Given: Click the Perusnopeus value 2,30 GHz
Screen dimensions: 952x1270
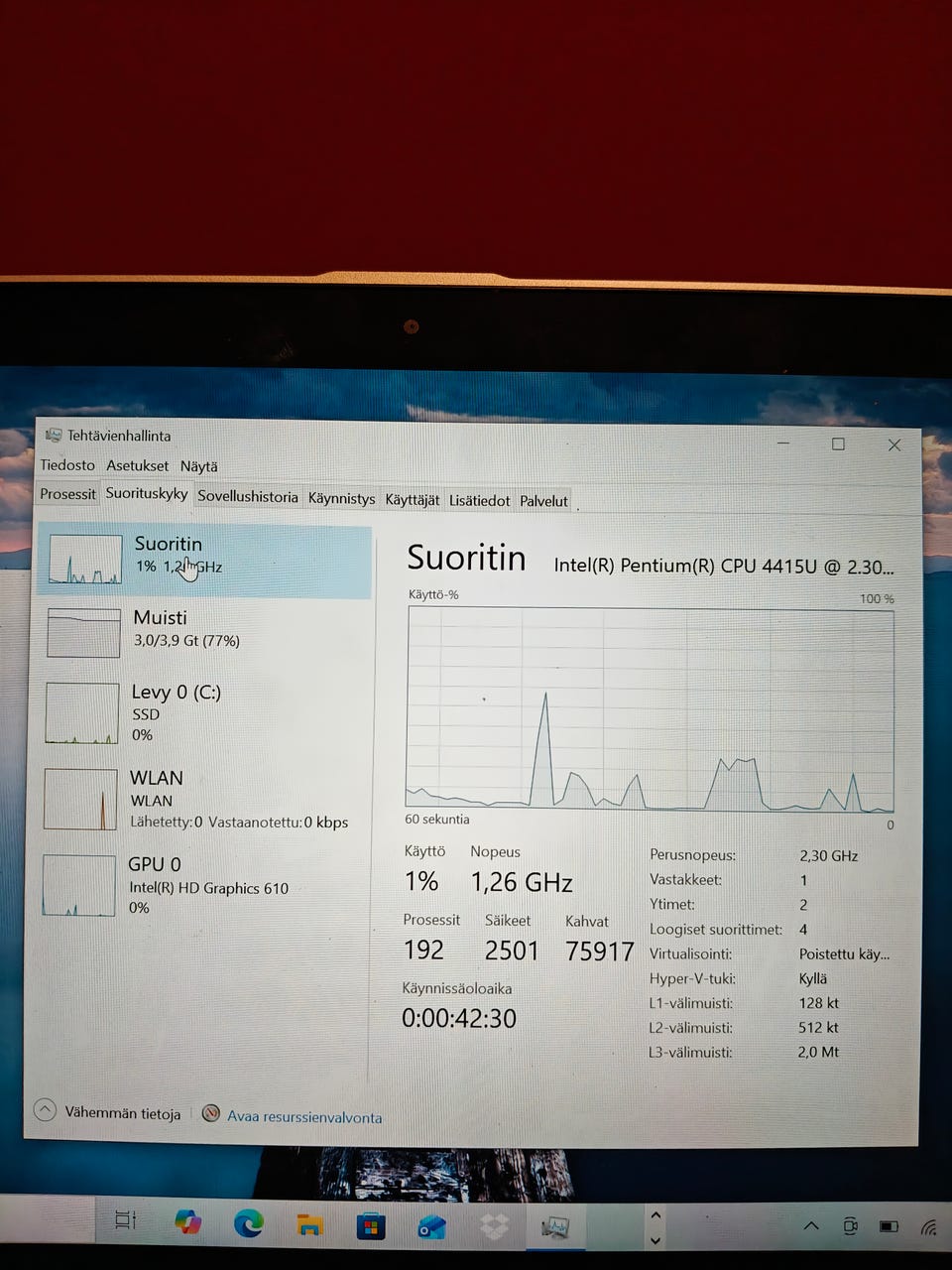Looking at the screenshot, I should [828, 855].
